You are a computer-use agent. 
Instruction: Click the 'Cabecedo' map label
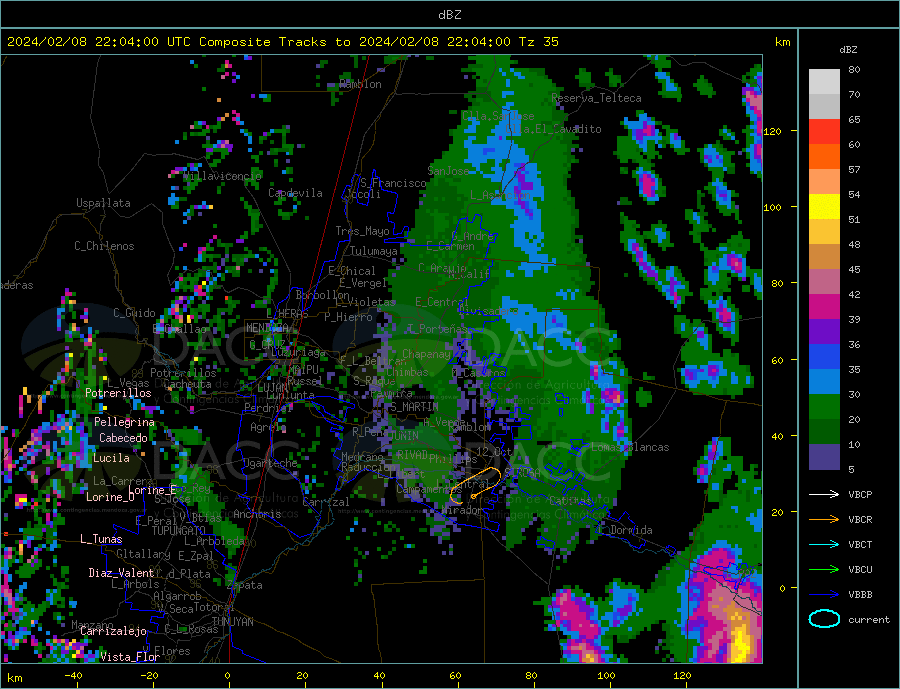[x=123, y=438]
